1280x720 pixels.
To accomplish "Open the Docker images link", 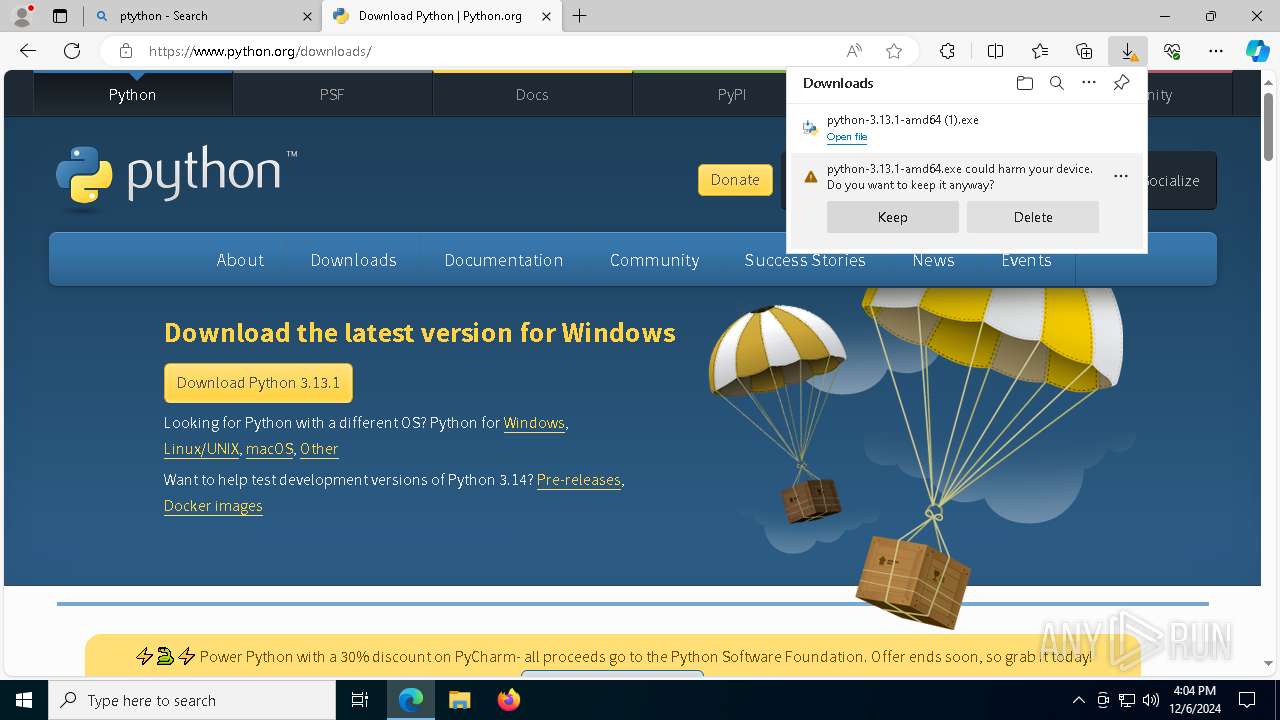I will pos(213,506).
